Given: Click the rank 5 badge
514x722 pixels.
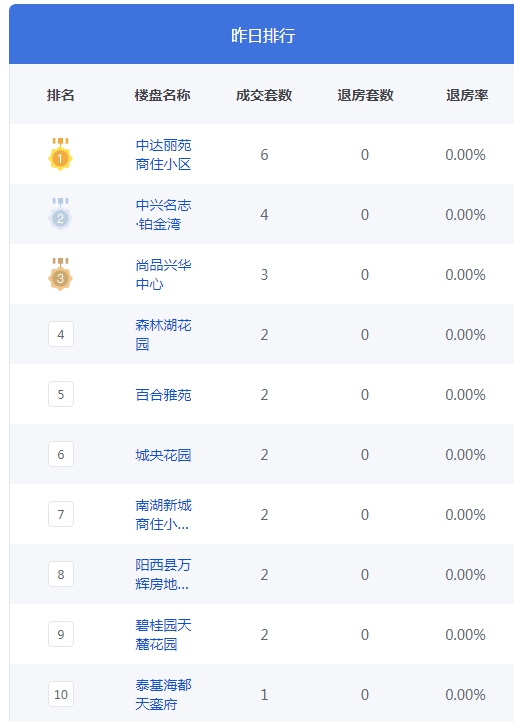Looking at the screenshot, I should coord(61,394).
